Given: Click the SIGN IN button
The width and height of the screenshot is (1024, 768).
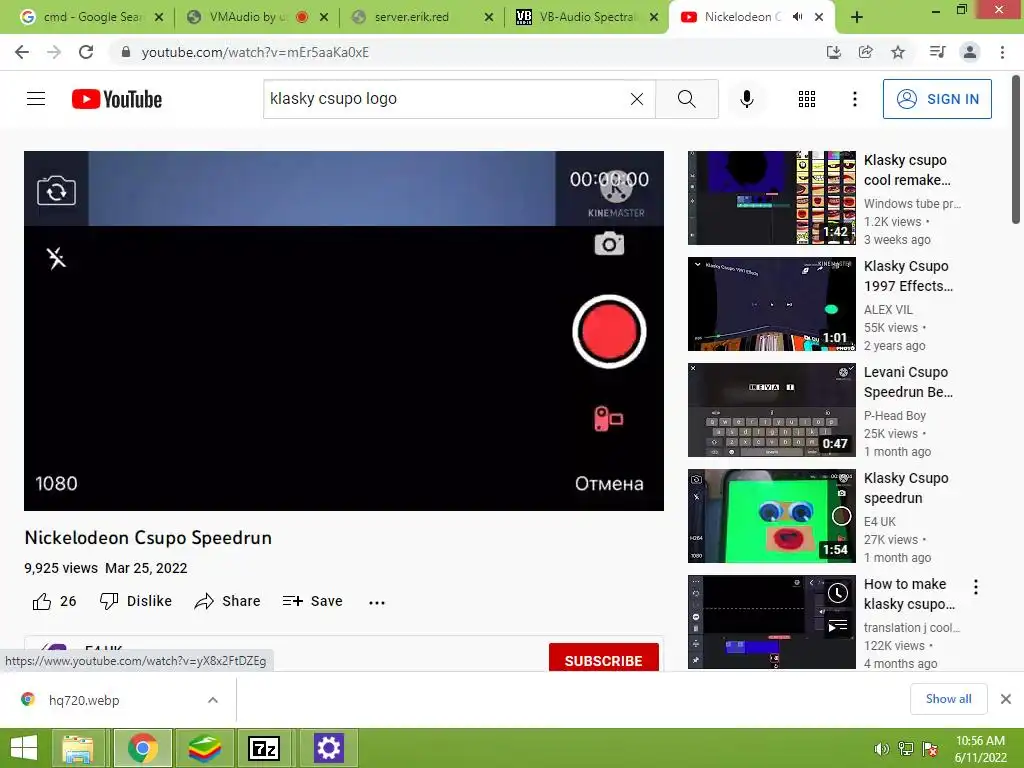Looking at the screenshot, I should (x=936, y=99).
